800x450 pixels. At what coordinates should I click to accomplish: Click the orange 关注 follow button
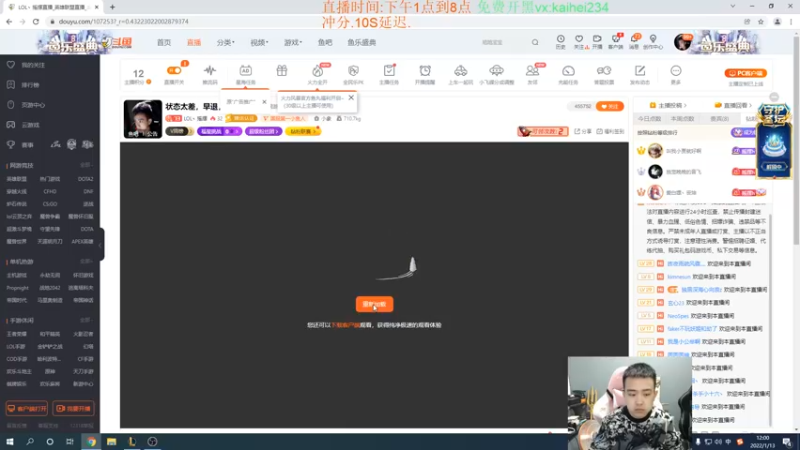(610, 106)
